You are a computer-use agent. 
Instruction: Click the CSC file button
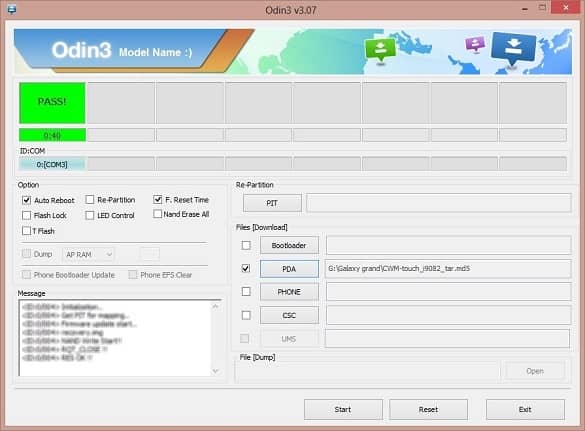pos(289,315)
